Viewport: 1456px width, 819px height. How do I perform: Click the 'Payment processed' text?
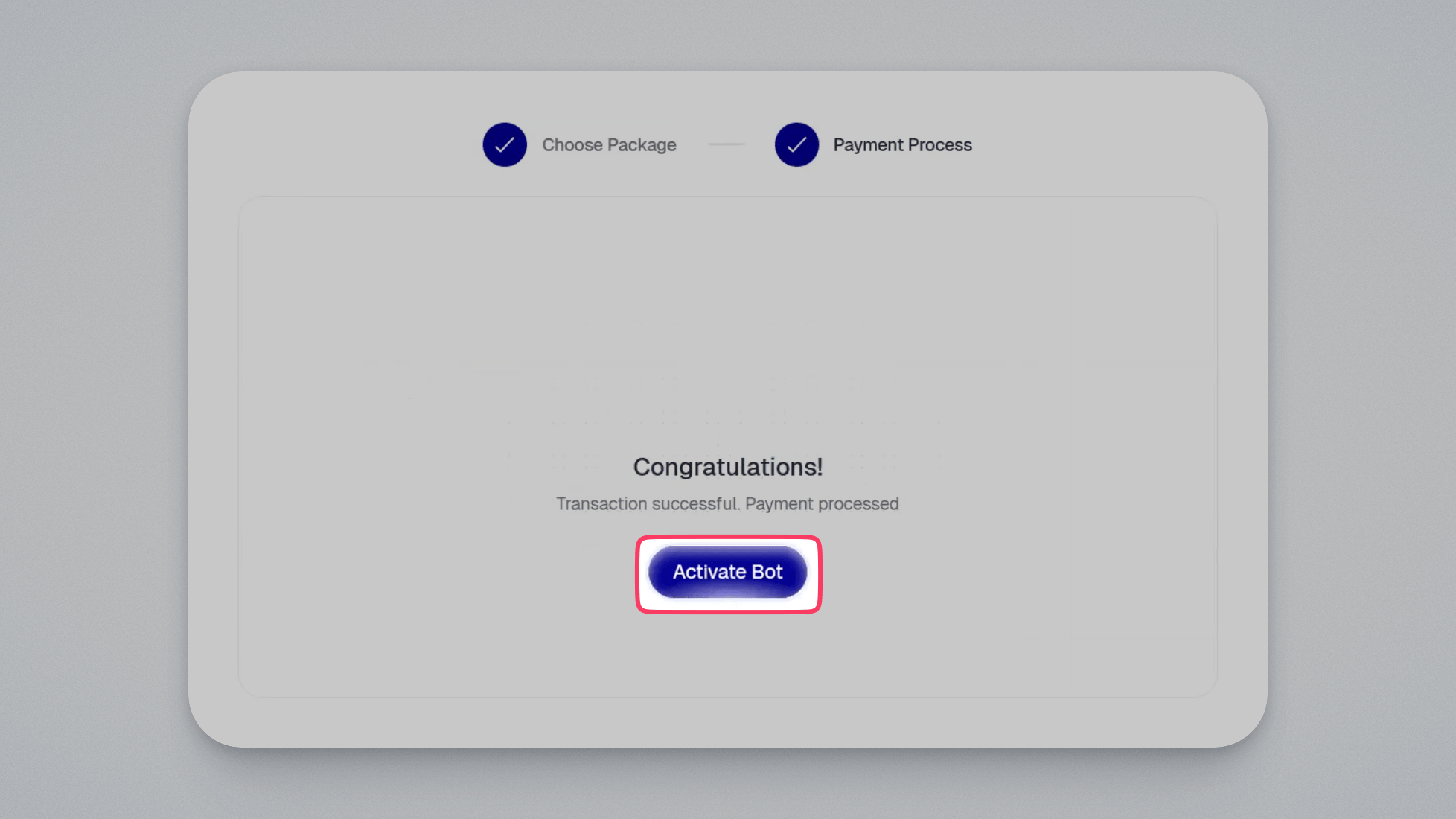click(822, 504)
